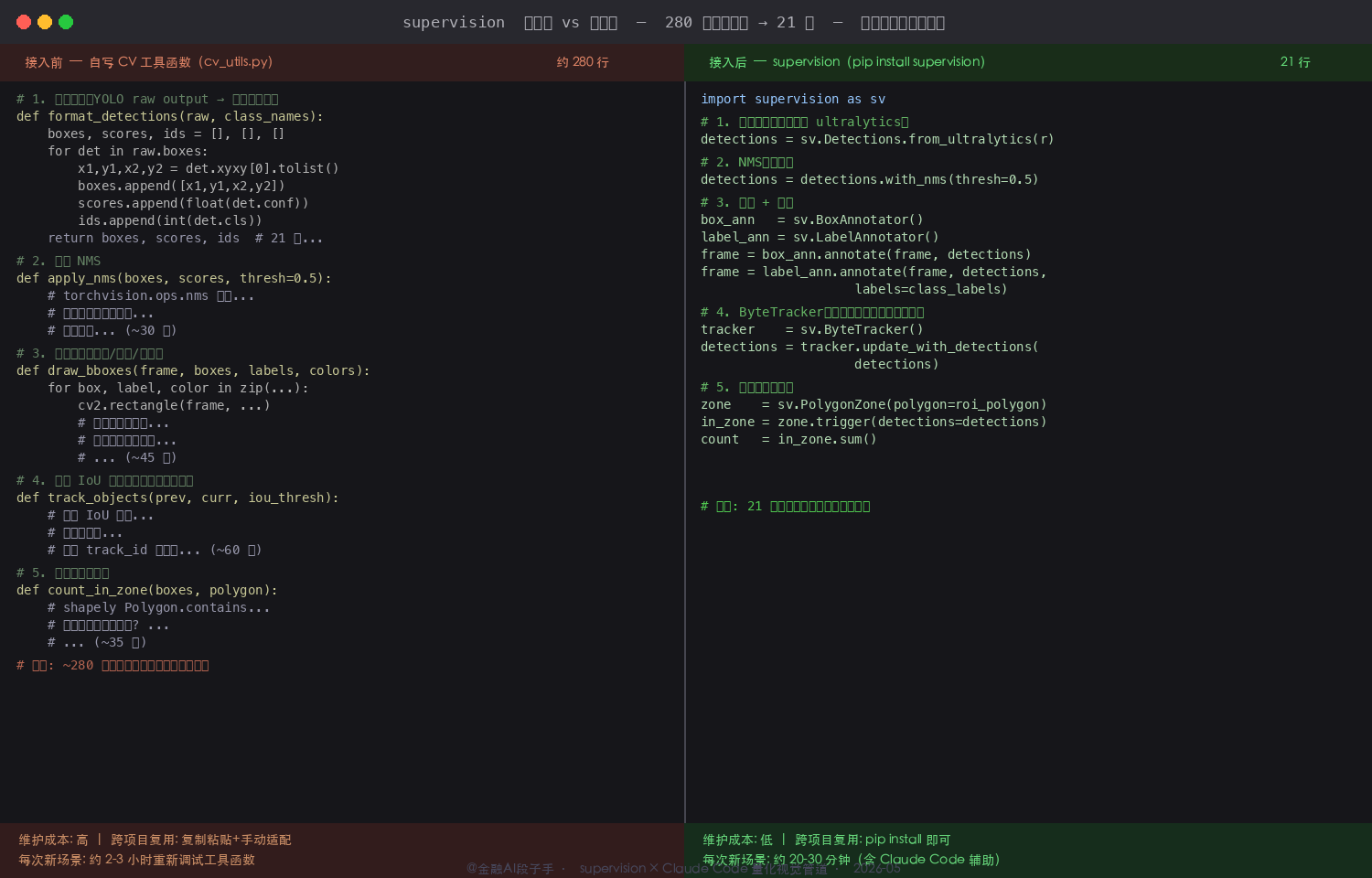
Task: Select the 'for det in raw.boxes:' line
Action: (x=128, y=151)
